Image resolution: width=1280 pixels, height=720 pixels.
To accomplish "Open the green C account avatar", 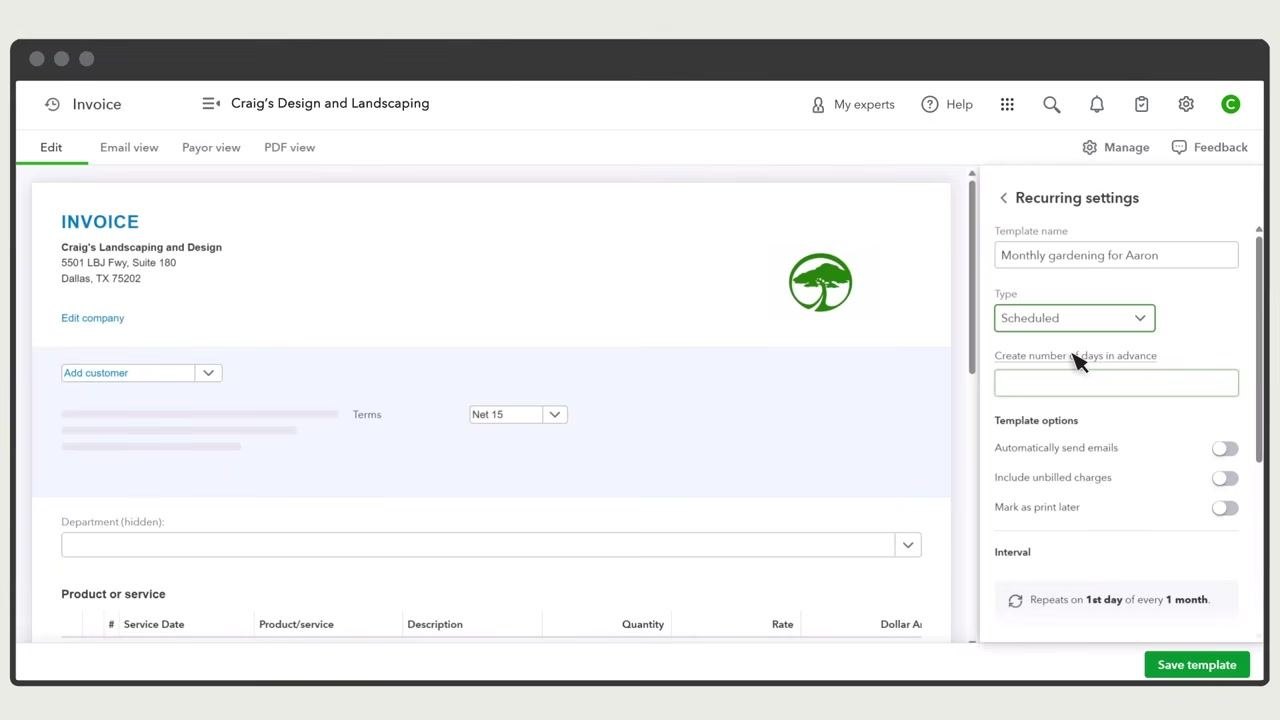I will coord(1231,104).
